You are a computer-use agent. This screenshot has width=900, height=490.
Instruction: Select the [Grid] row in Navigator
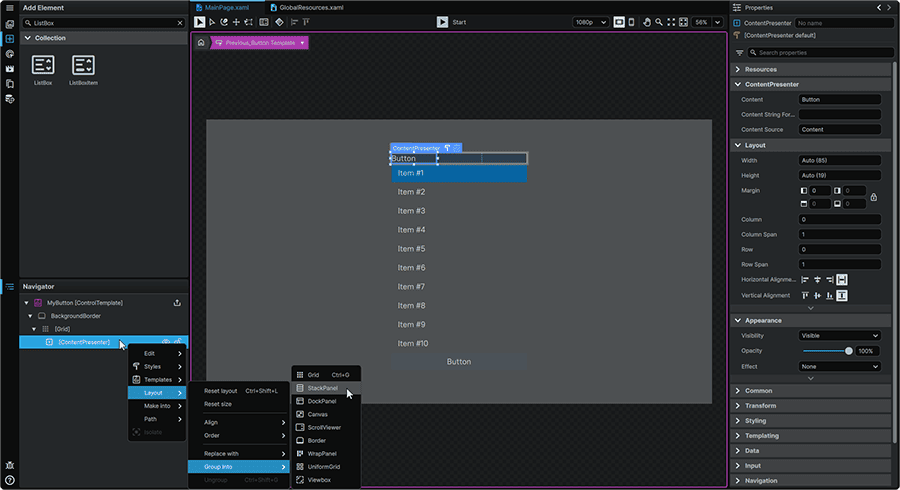coord(104,329)
